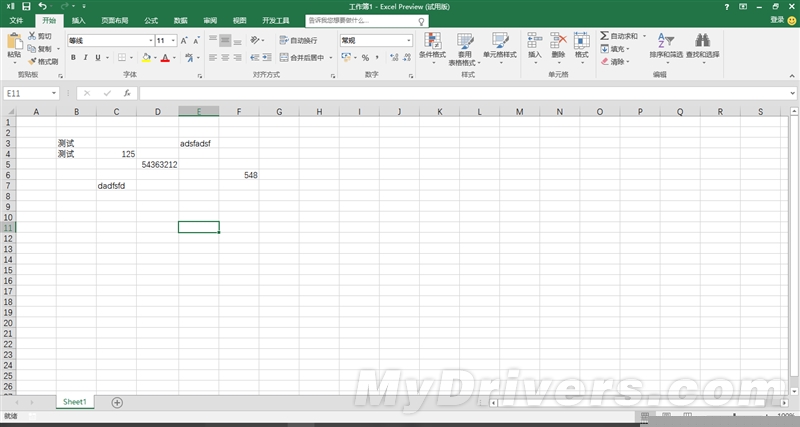The image size is (800, 427).
Task: Click the Decrease Font Size icon
Action: point(196,40)
